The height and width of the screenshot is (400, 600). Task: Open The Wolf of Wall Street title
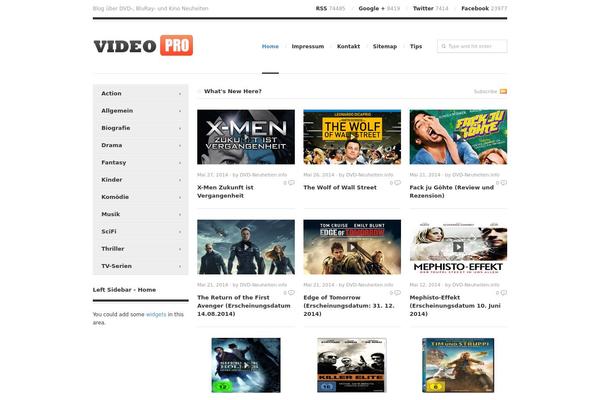tap(340, 188)
